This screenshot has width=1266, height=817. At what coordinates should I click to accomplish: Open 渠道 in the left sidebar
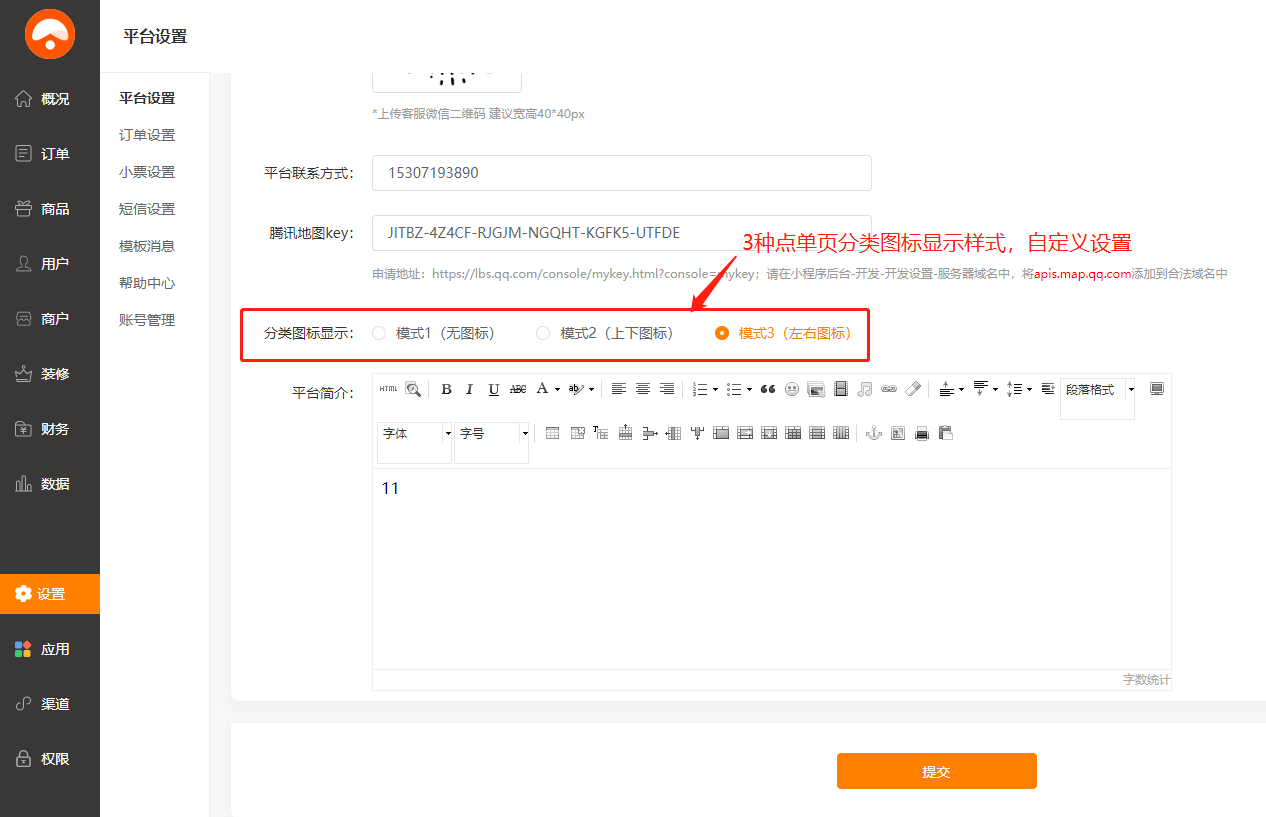point(50,704)
